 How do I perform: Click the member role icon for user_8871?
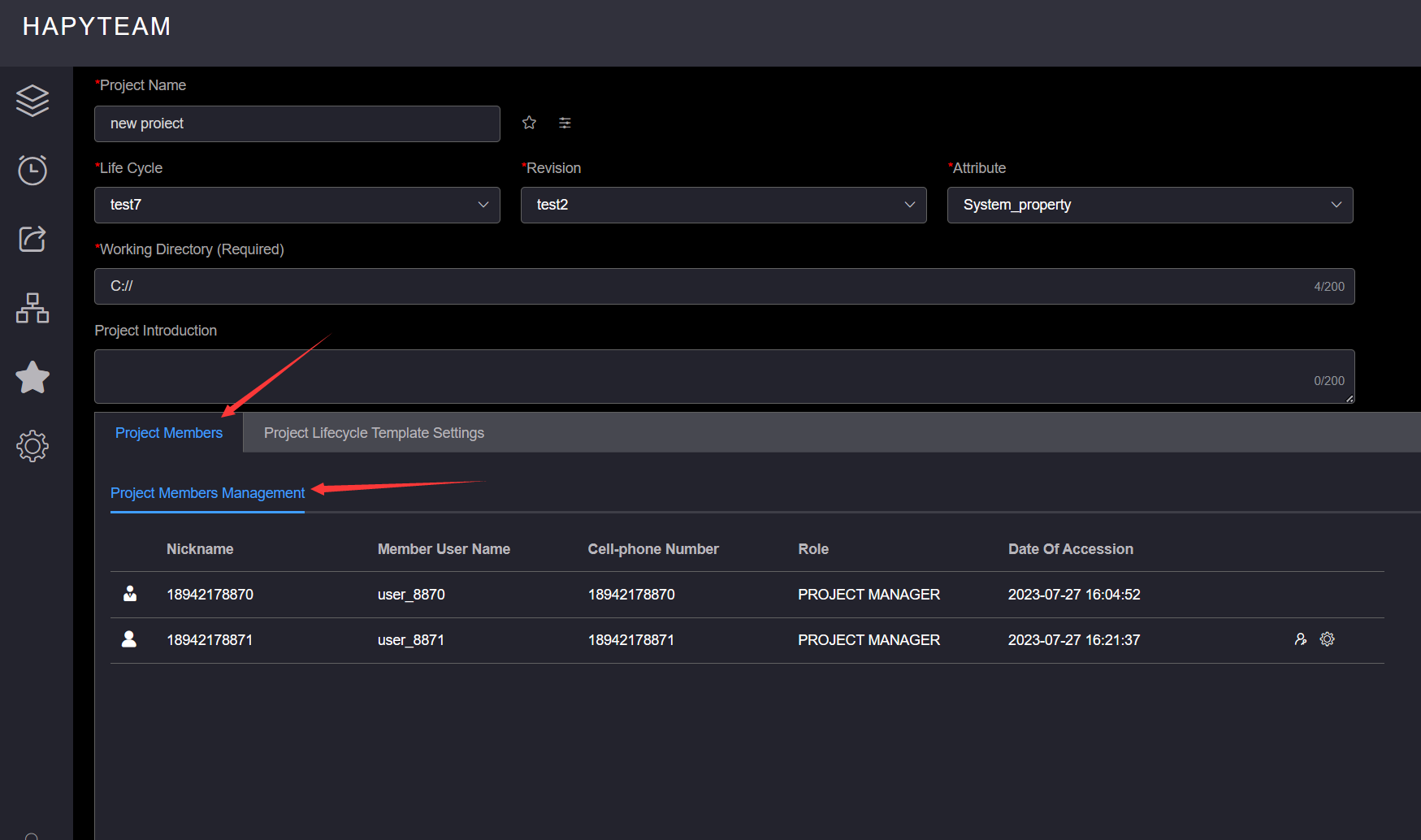[x=1301, y=639]
